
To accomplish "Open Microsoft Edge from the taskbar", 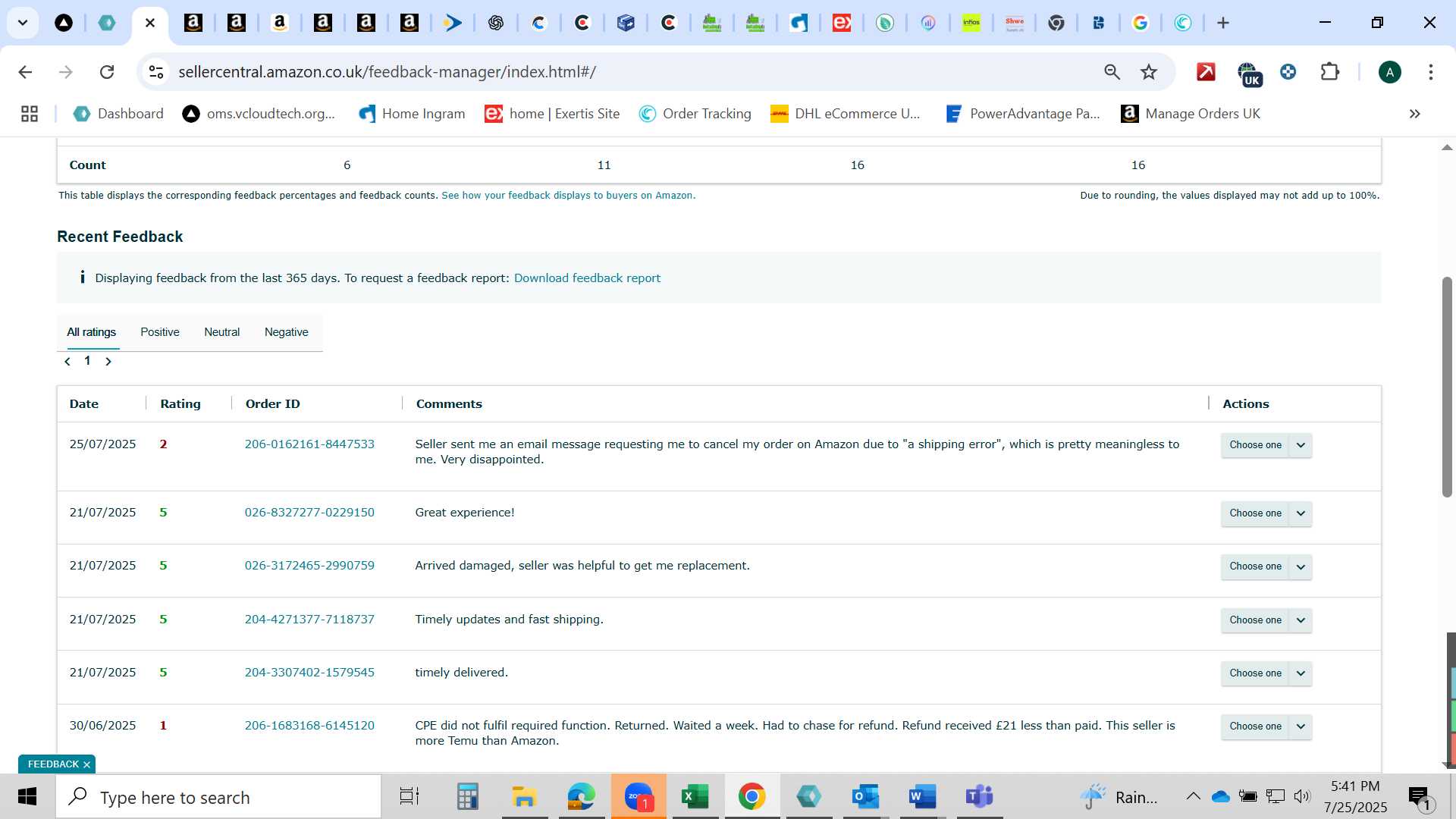I will click(581, 796).
